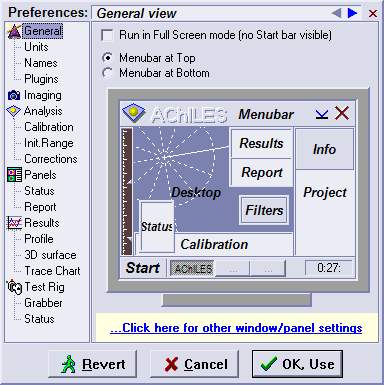
Task: Click the Revert button
Action: [92, 364]
